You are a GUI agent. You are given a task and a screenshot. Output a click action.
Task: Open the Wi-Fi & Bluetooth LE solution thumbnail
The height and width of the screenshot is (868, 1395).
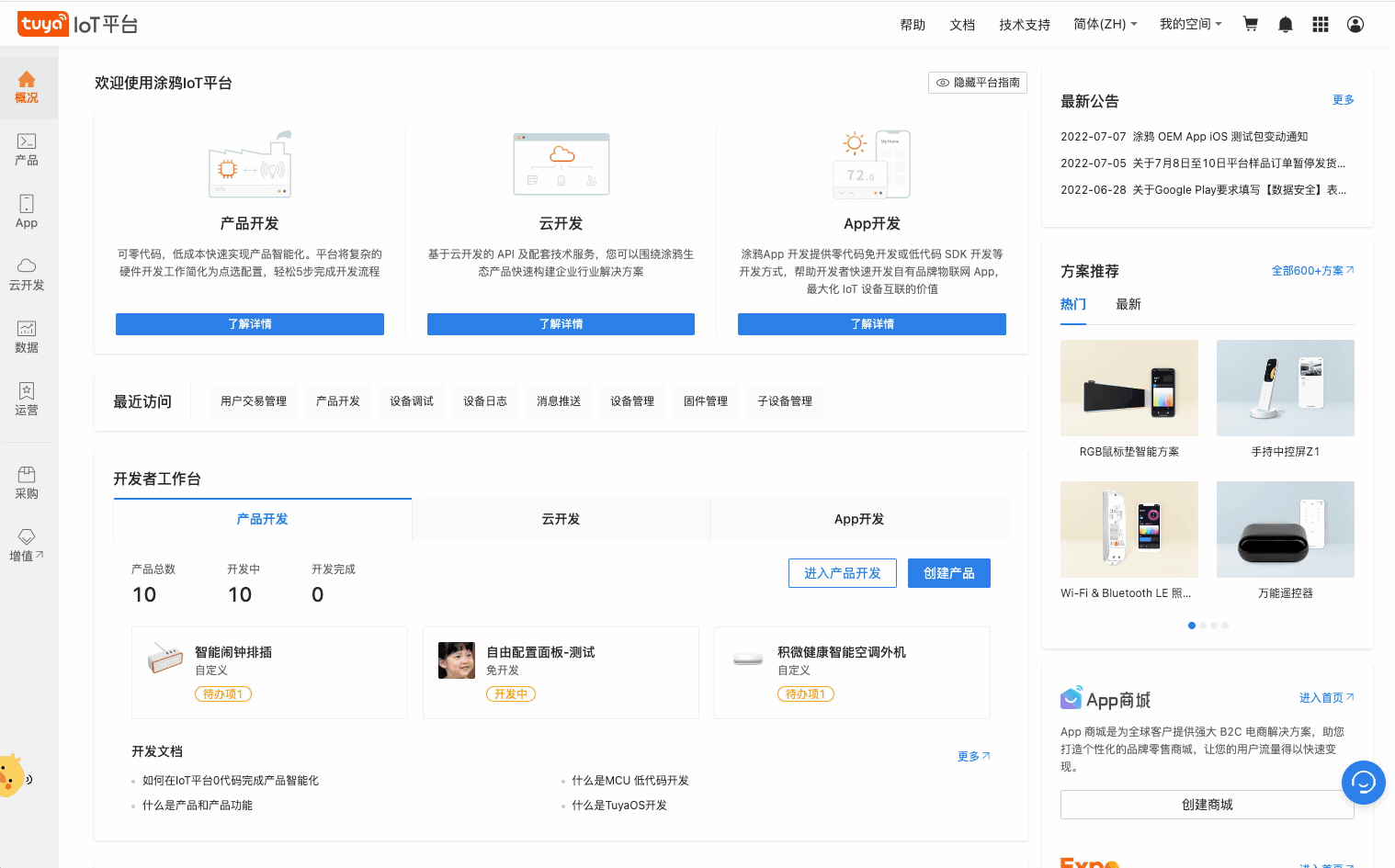(1129, 529)
